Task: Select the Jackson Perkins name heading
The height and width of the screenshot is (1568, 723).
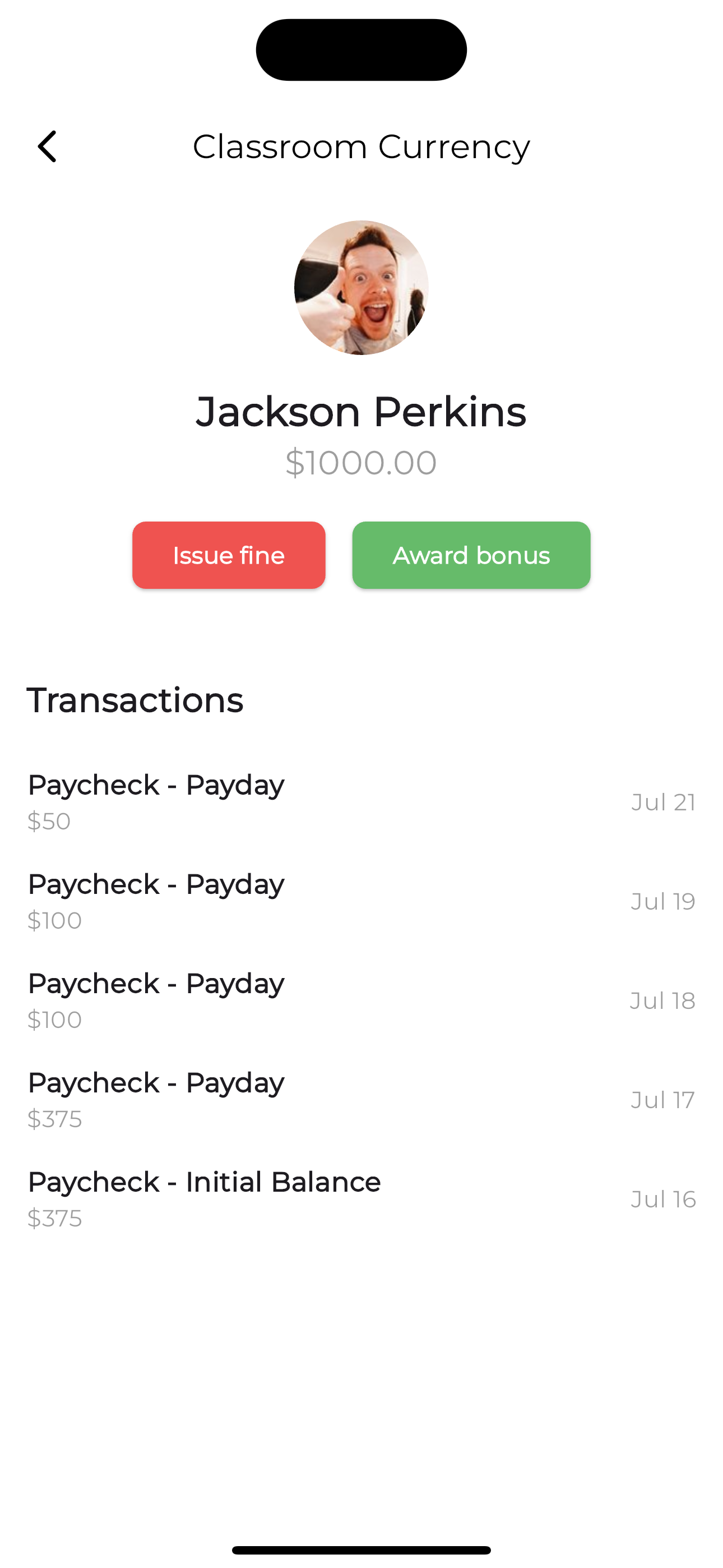Action: pos(361,412)
